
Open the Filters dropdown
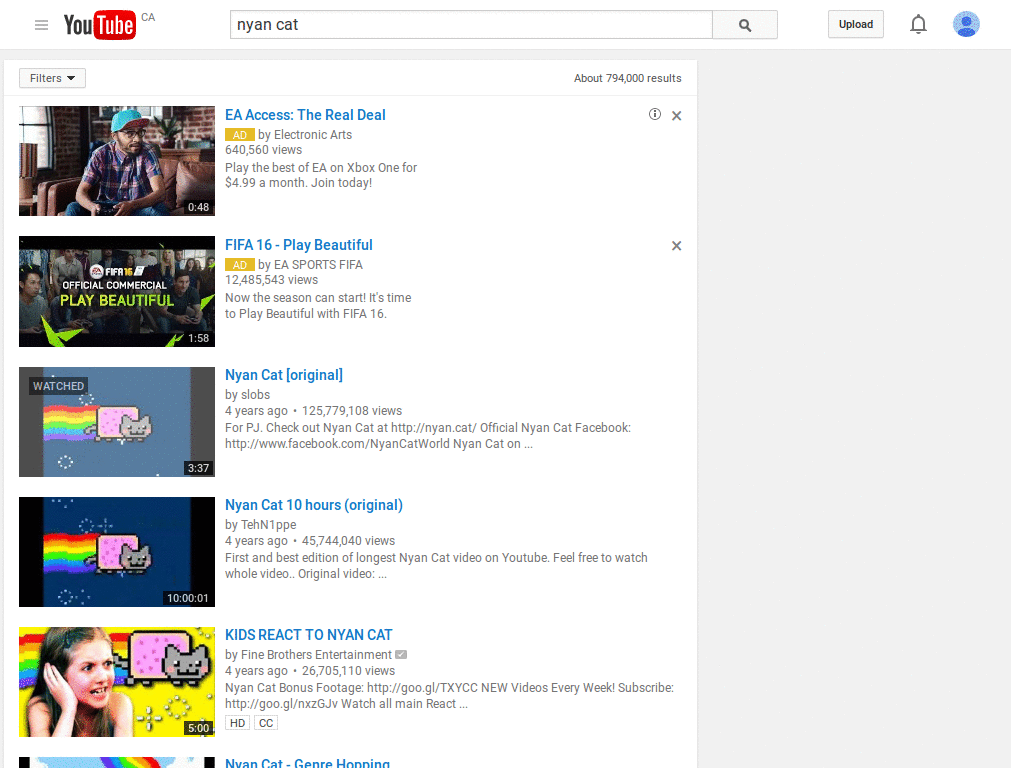(52, 78)
